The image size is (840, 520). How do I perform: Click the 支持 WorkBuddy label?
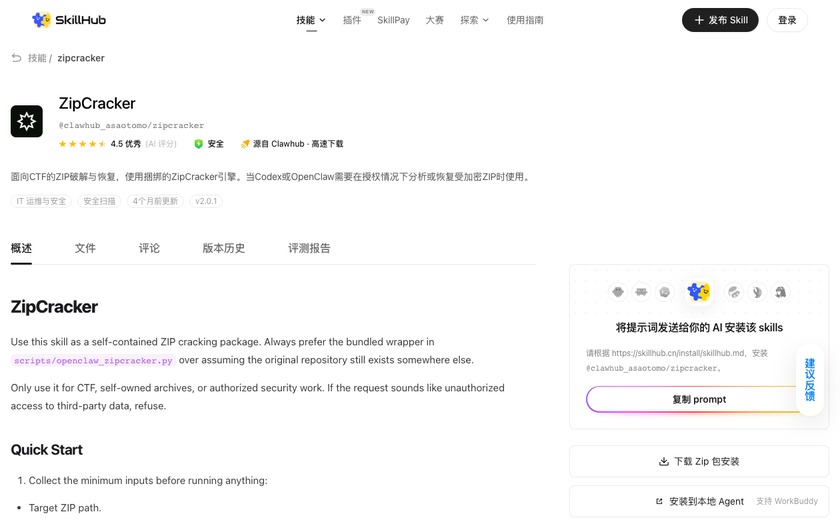pyautogui.click(x=787, y=501)
